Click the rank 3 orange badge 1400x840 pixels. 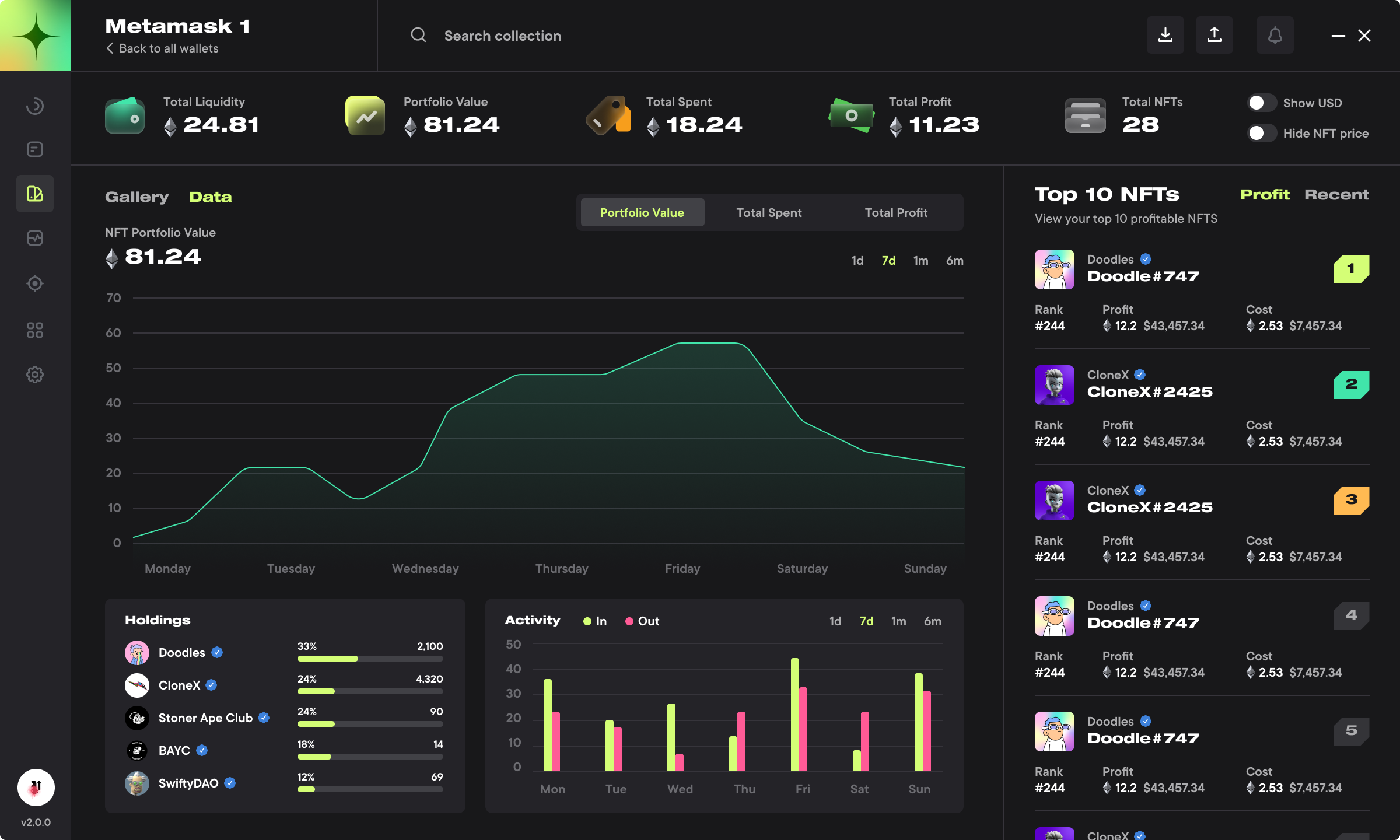1351,500
